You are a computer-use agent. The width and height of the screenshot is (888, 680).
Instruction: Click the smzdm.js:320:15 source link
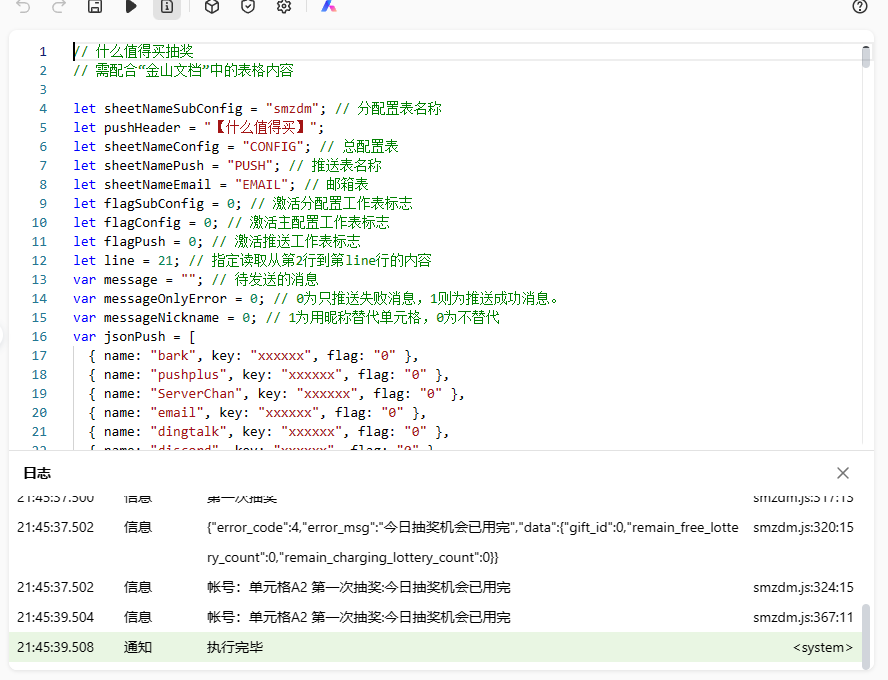pos(803,527)
